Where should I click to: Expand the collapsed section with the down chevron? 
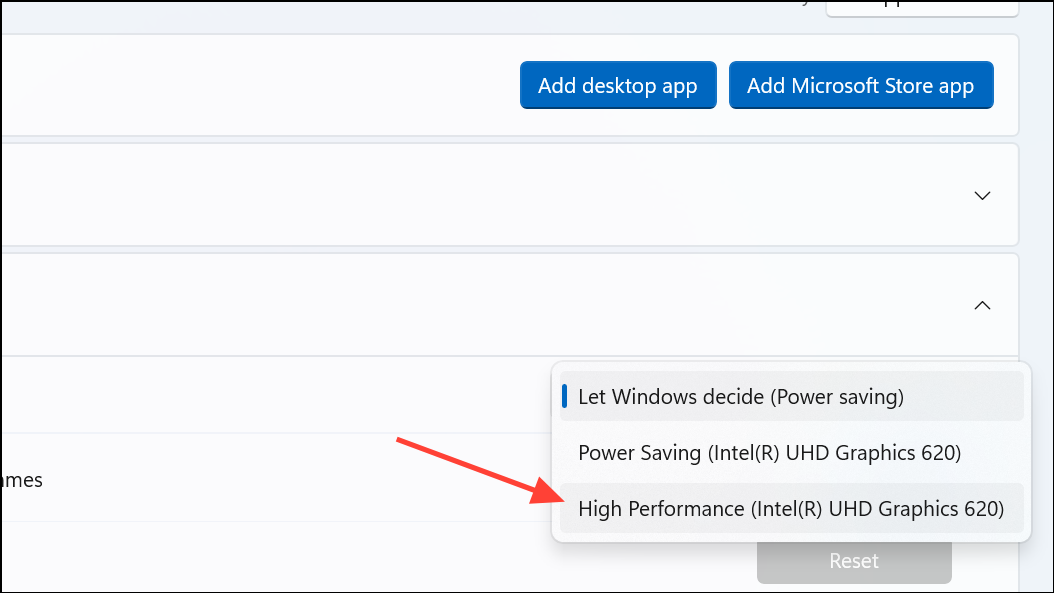(982, 196)
